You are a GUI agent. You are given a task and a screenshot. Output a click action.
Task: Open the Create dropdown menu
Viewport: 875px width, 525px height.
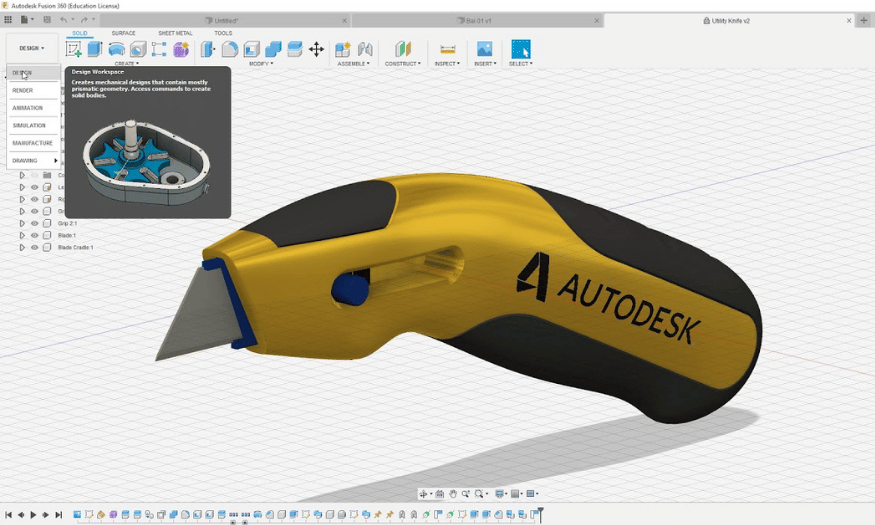pos(127,64)
